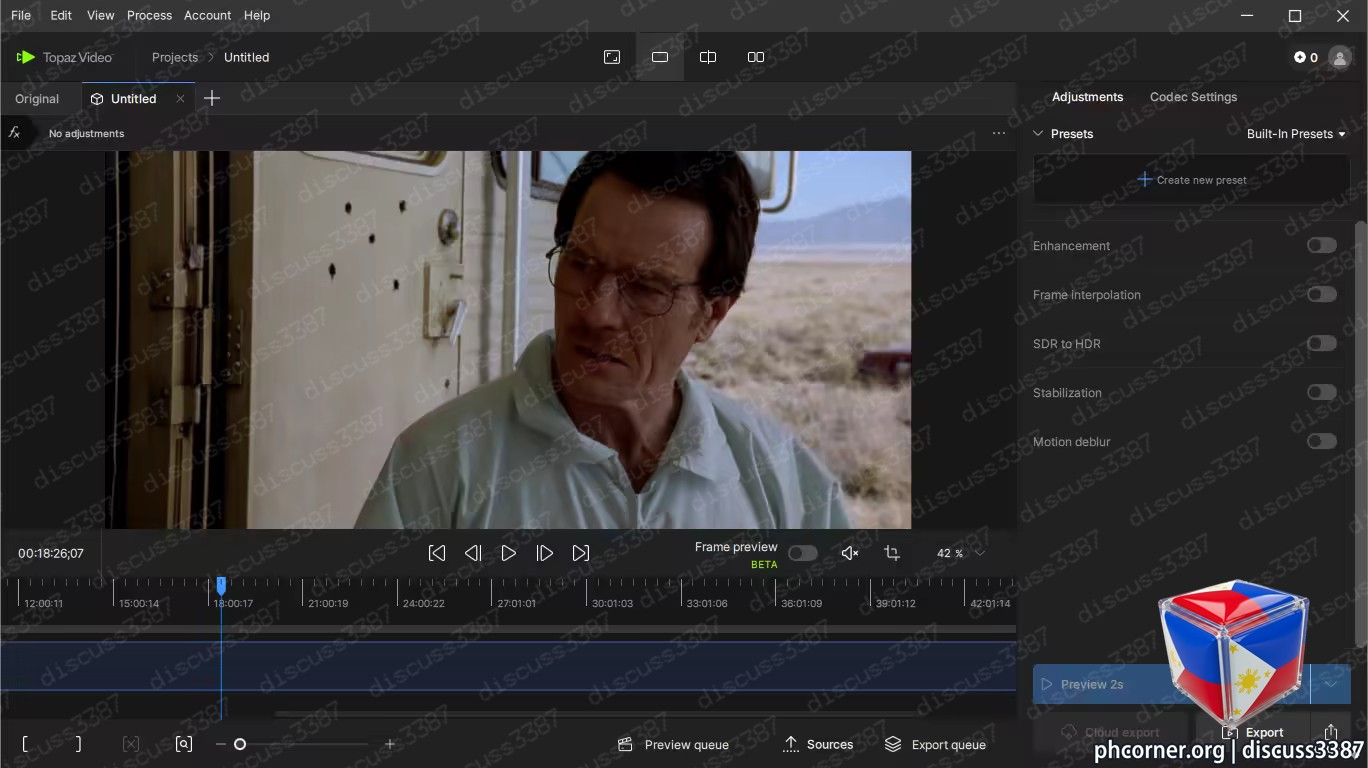Open the Preview queue
The width and height of the screenshot is (1368, 768).
(x=674, y=744)
